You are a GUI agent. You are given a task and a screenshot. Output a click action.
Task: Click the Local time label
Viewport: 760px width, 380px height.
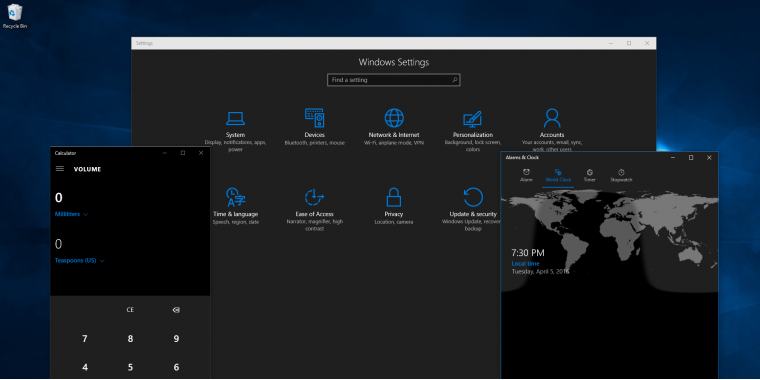click(x=525, y=264)
